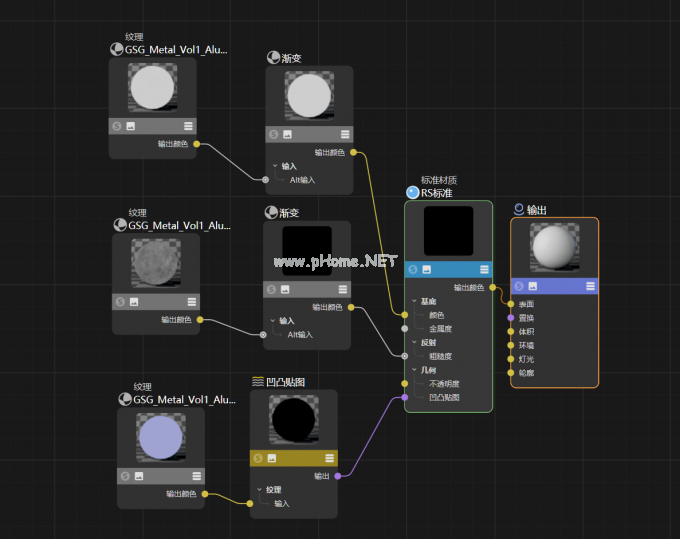Click 输出颜色 port of white-preview 渐变 node
Image resolution: width=680 pixels, height=539 pixels.
tap(353, 152)
